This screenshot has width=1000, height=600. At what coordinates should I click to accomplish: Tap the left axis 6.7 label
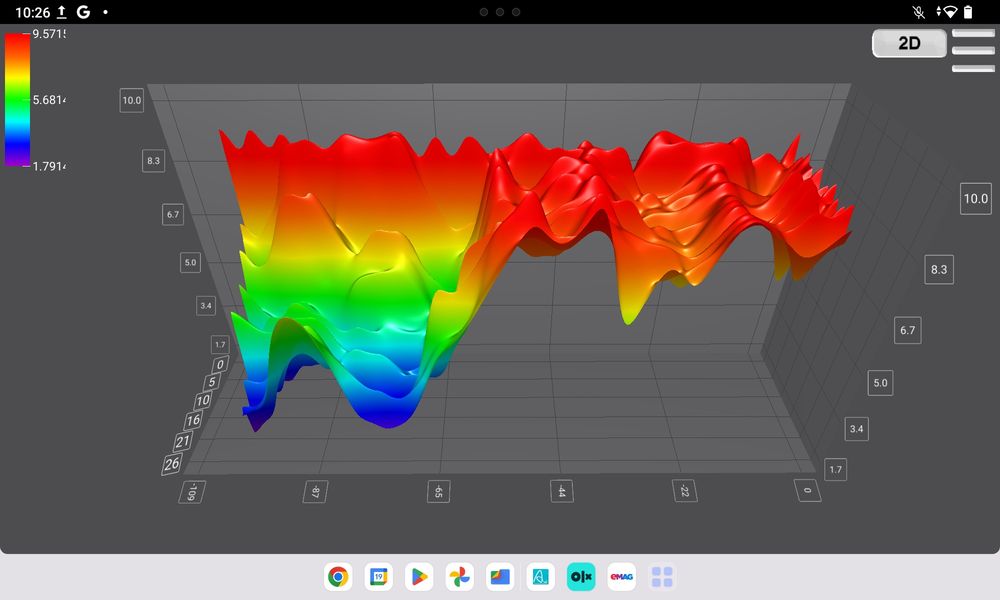[173, 214]
